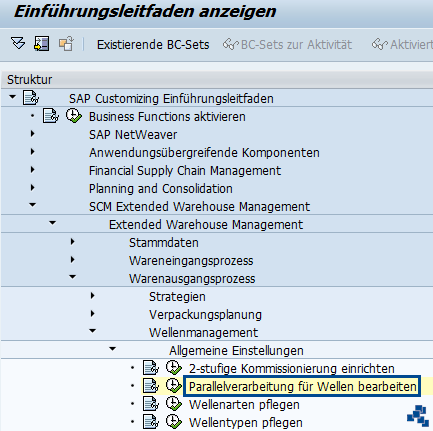Execute activity icon for Wellentypen pflegen

[x=174, y=422]
